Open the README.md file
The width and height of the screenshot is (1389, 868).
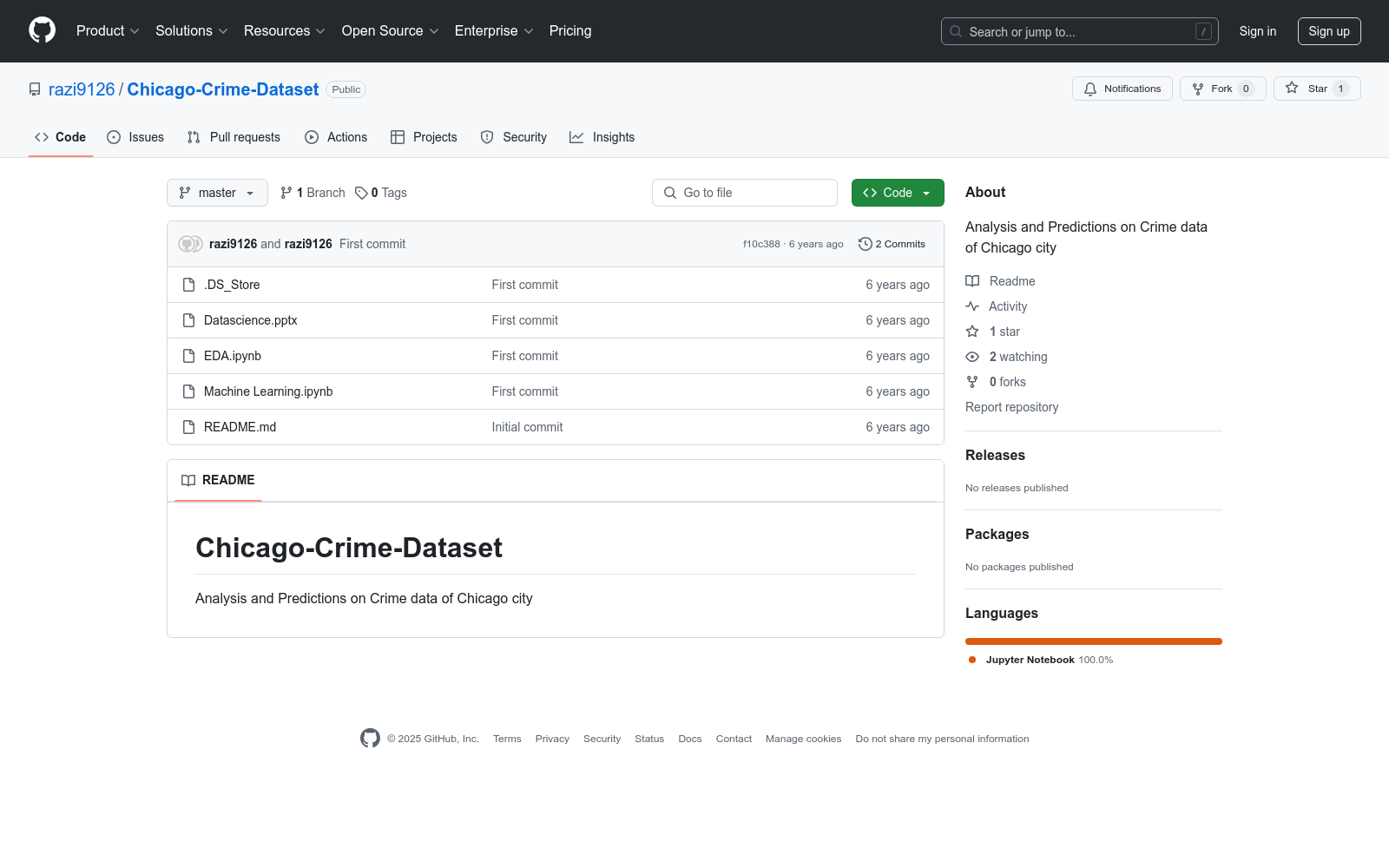(x=240, y=427)
